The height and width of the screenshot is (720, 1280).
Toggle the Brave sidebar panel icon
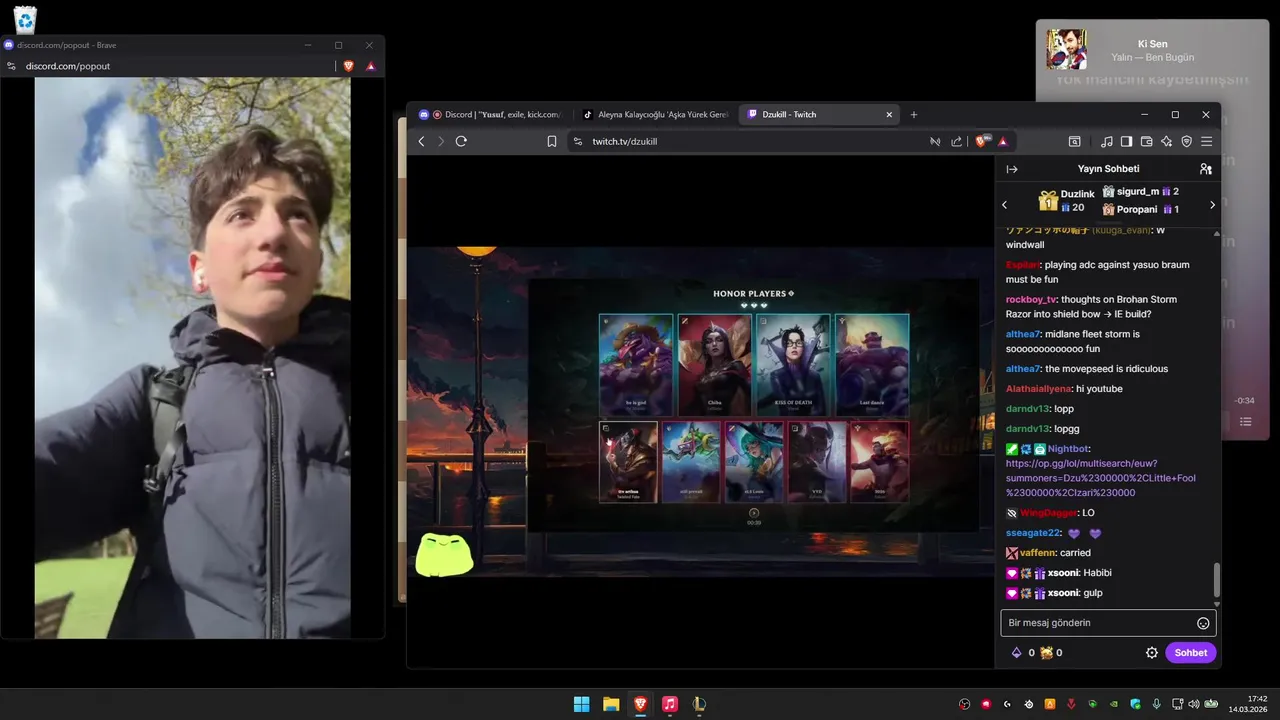click(1126, 141)
